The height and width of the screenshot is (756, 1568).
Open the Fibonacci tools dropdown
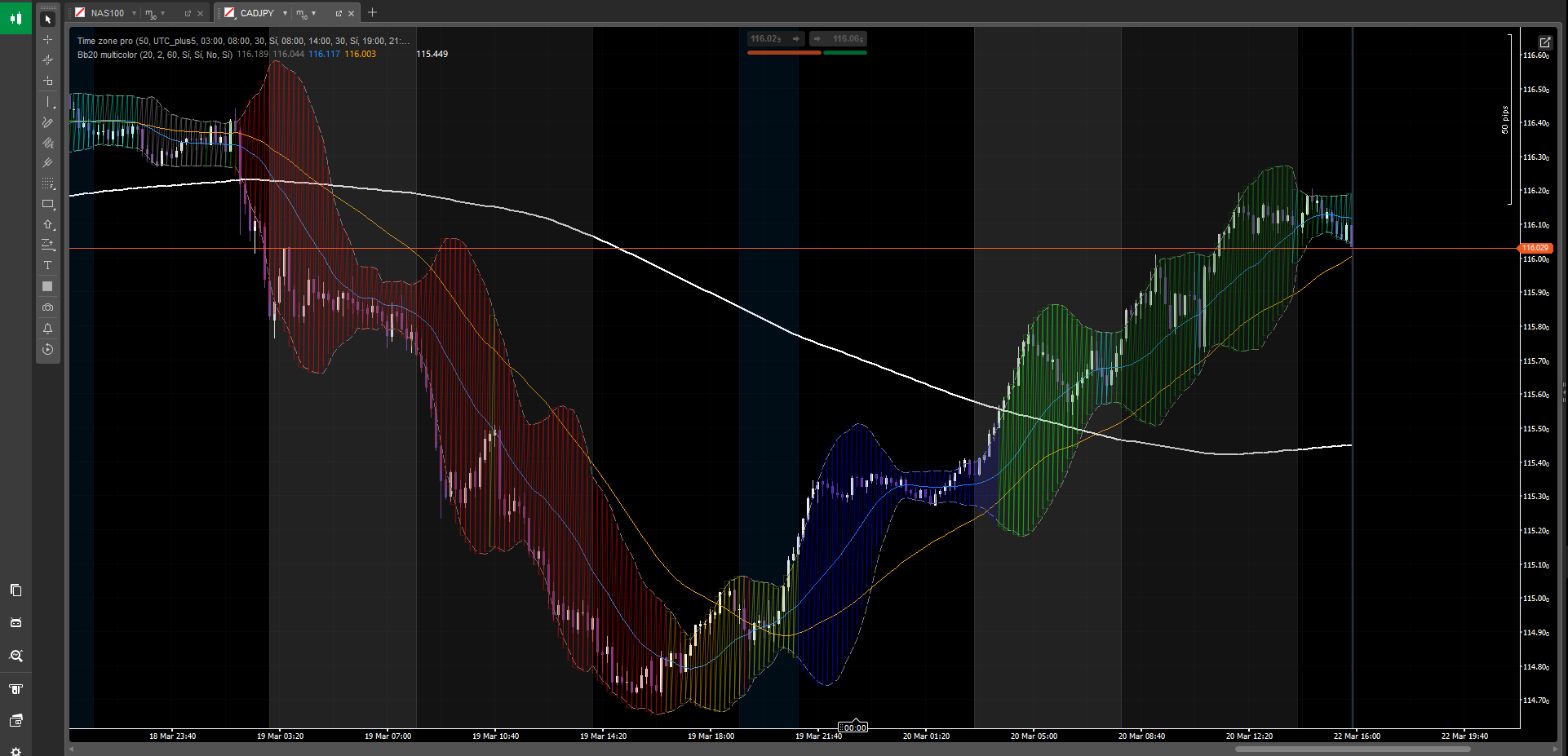48,184
